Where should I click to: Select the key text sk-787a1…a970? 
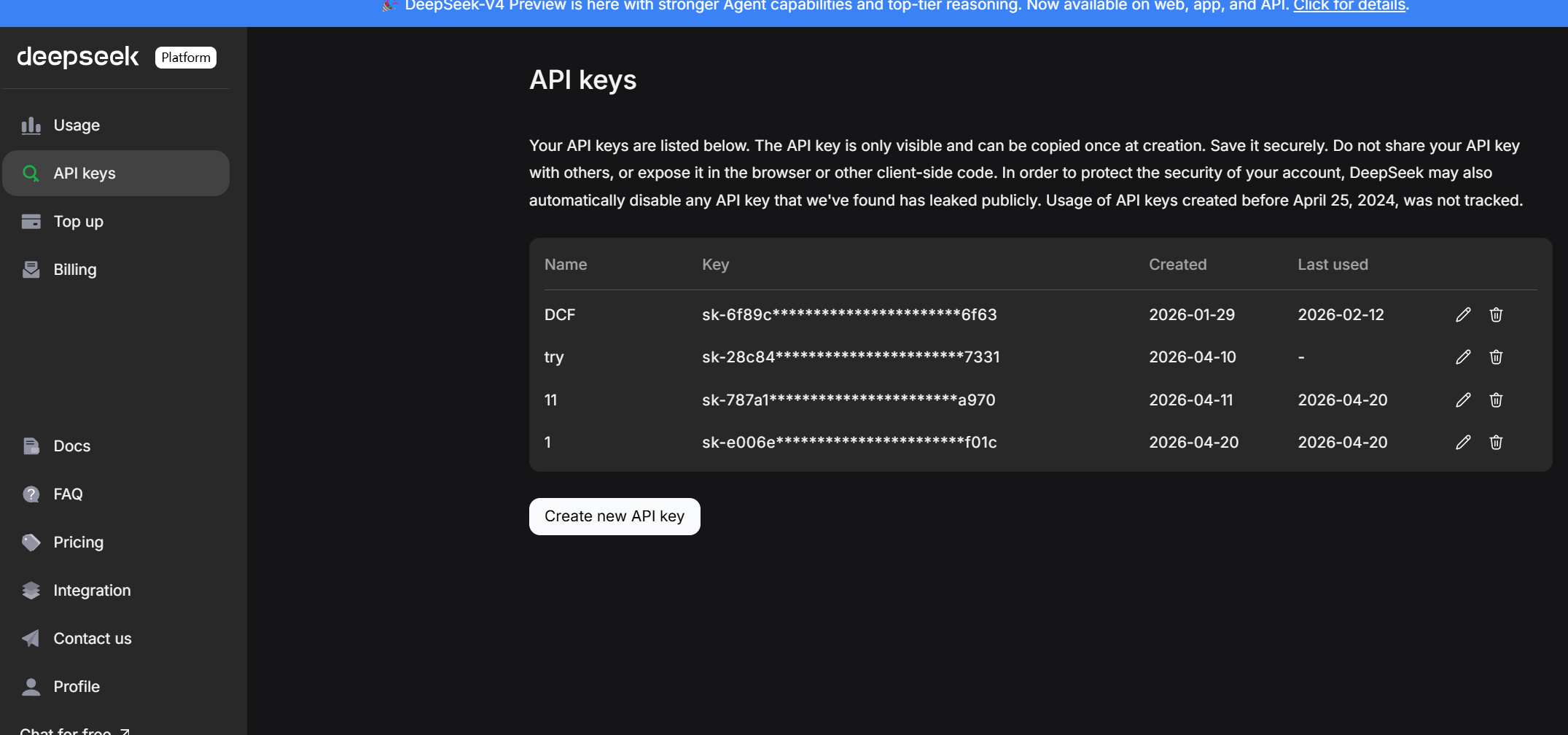(x=849, y=400)
